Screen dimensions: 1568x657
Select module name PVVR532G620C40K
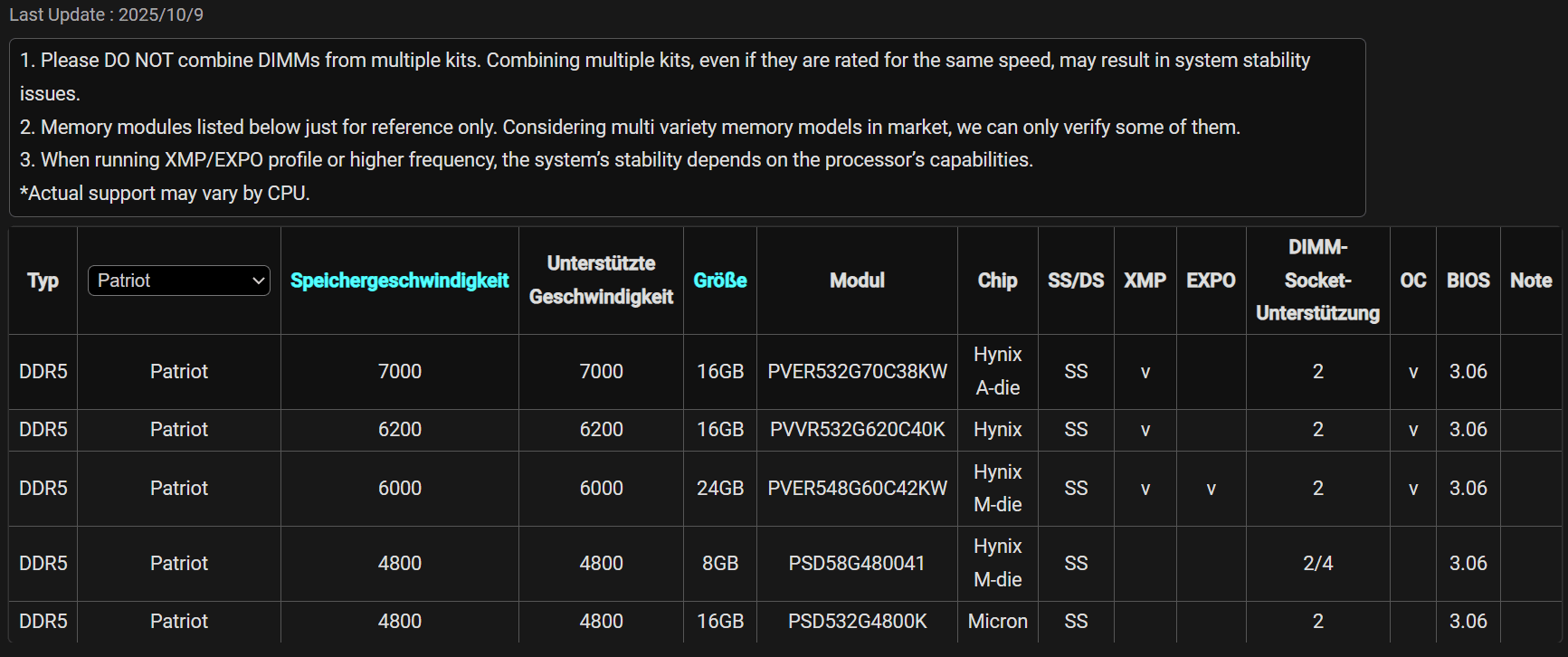coord(857,430)
